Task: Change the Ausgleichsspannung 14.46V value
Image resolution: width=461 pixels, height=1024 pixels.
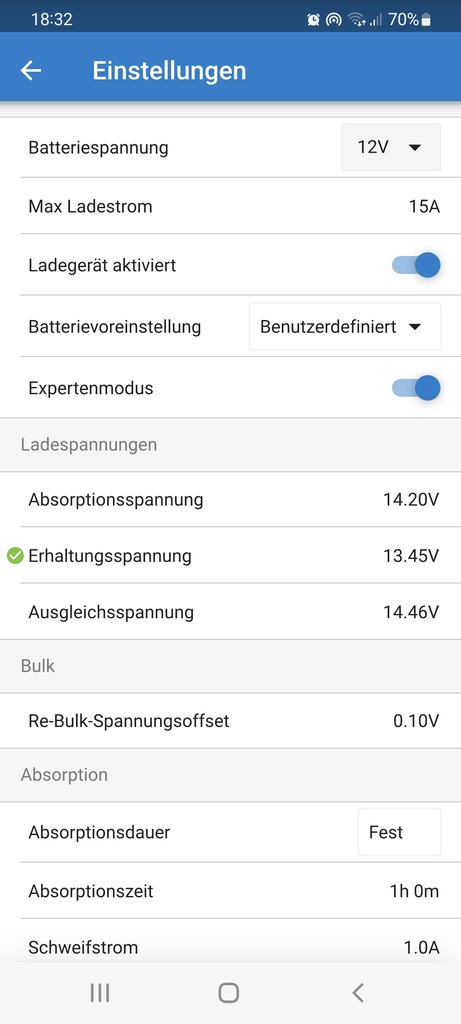Action: [x=230, y=612]
